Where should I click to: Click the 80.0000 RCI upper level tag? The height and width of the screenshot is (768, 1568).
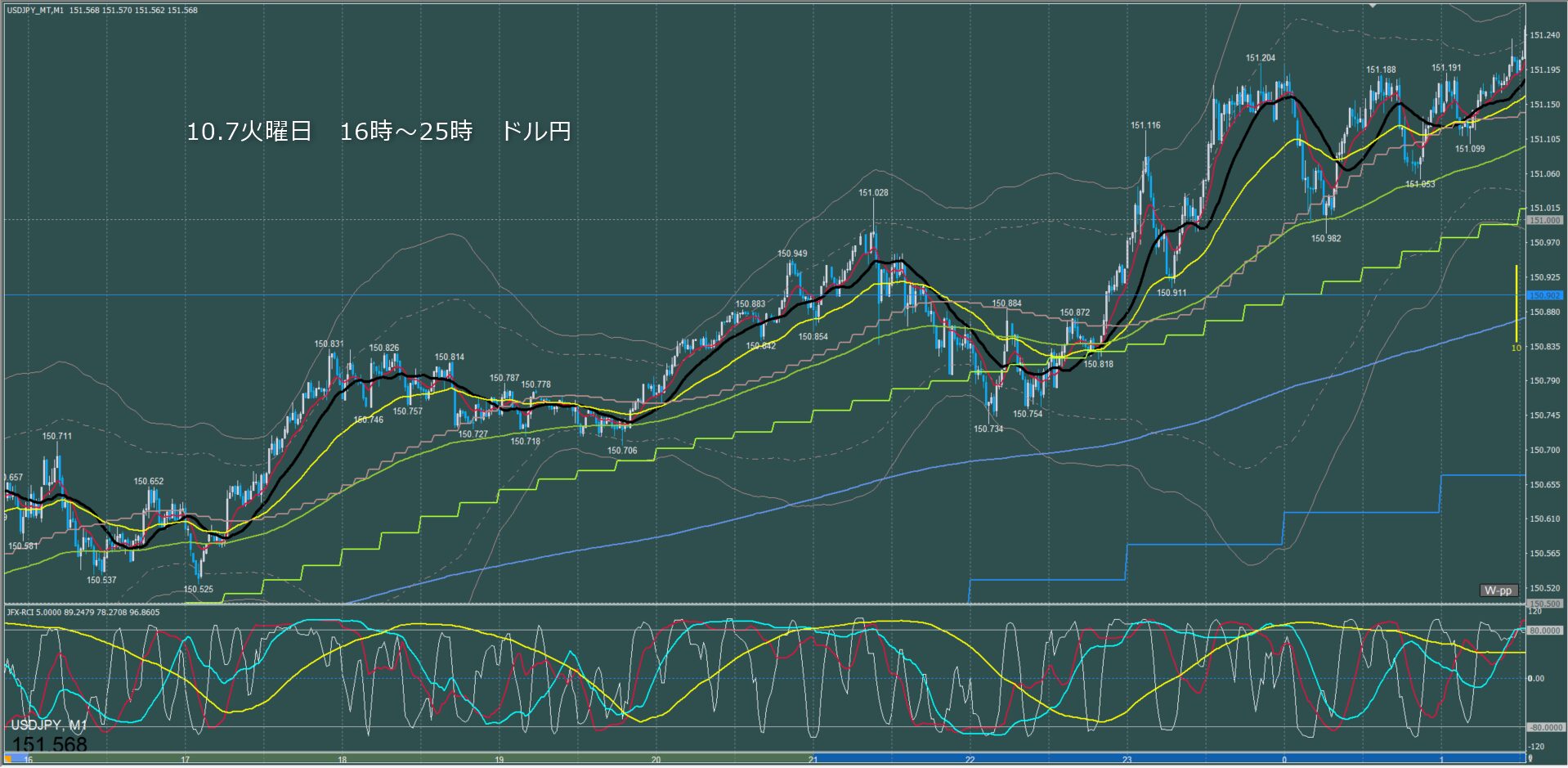(1544, 631)
